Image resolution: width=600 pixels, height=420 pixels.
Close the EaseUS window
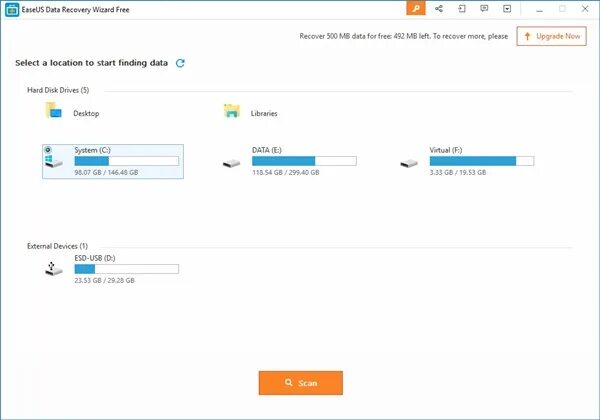pos(585,9)
